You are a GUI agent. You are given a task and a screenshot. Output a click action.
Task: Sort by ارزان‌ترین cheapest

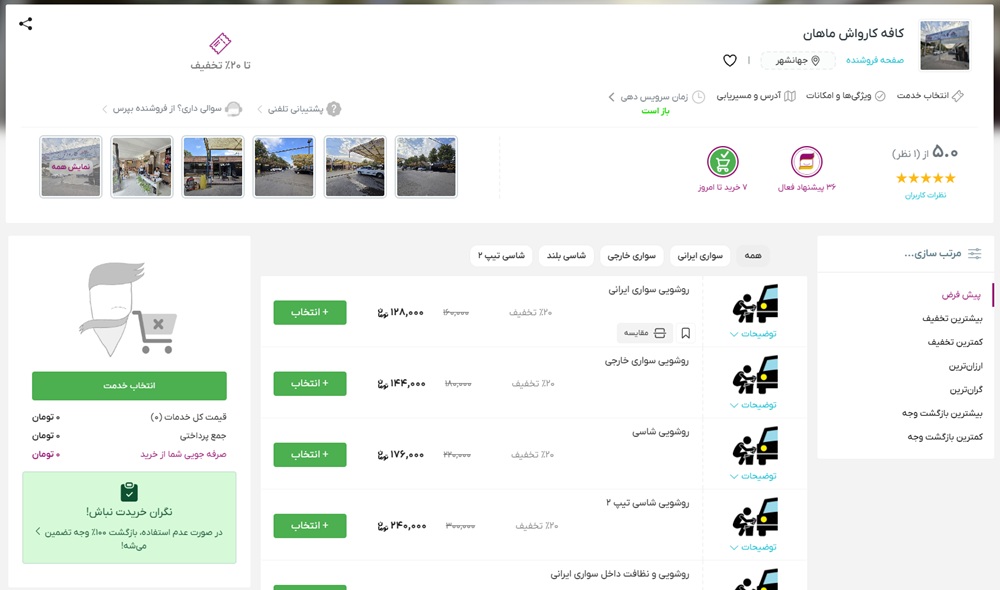[x=966, y=365]
